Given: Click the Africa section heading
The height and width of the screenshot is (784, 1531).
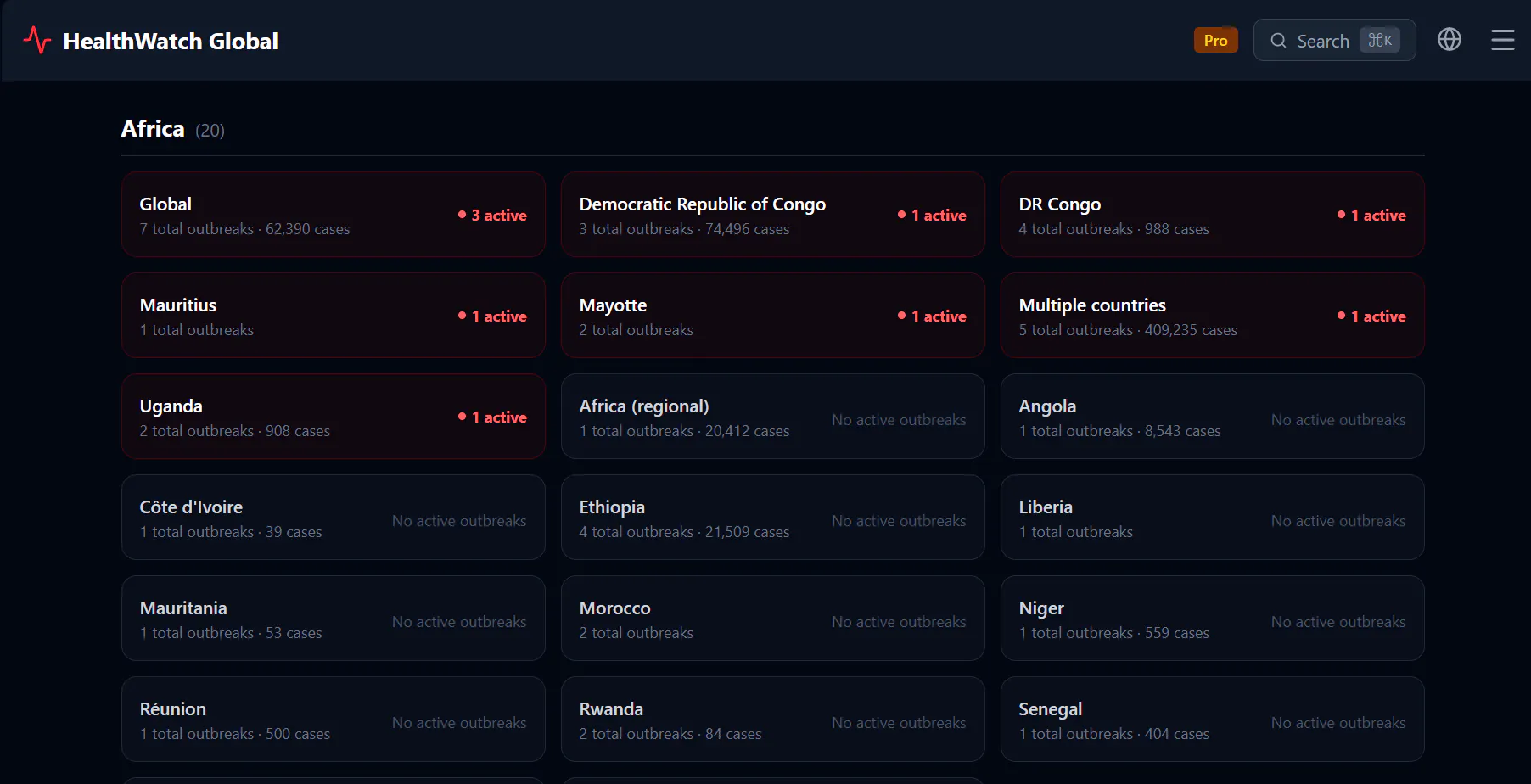Looking at the screenshot, I should click(153, 128).
